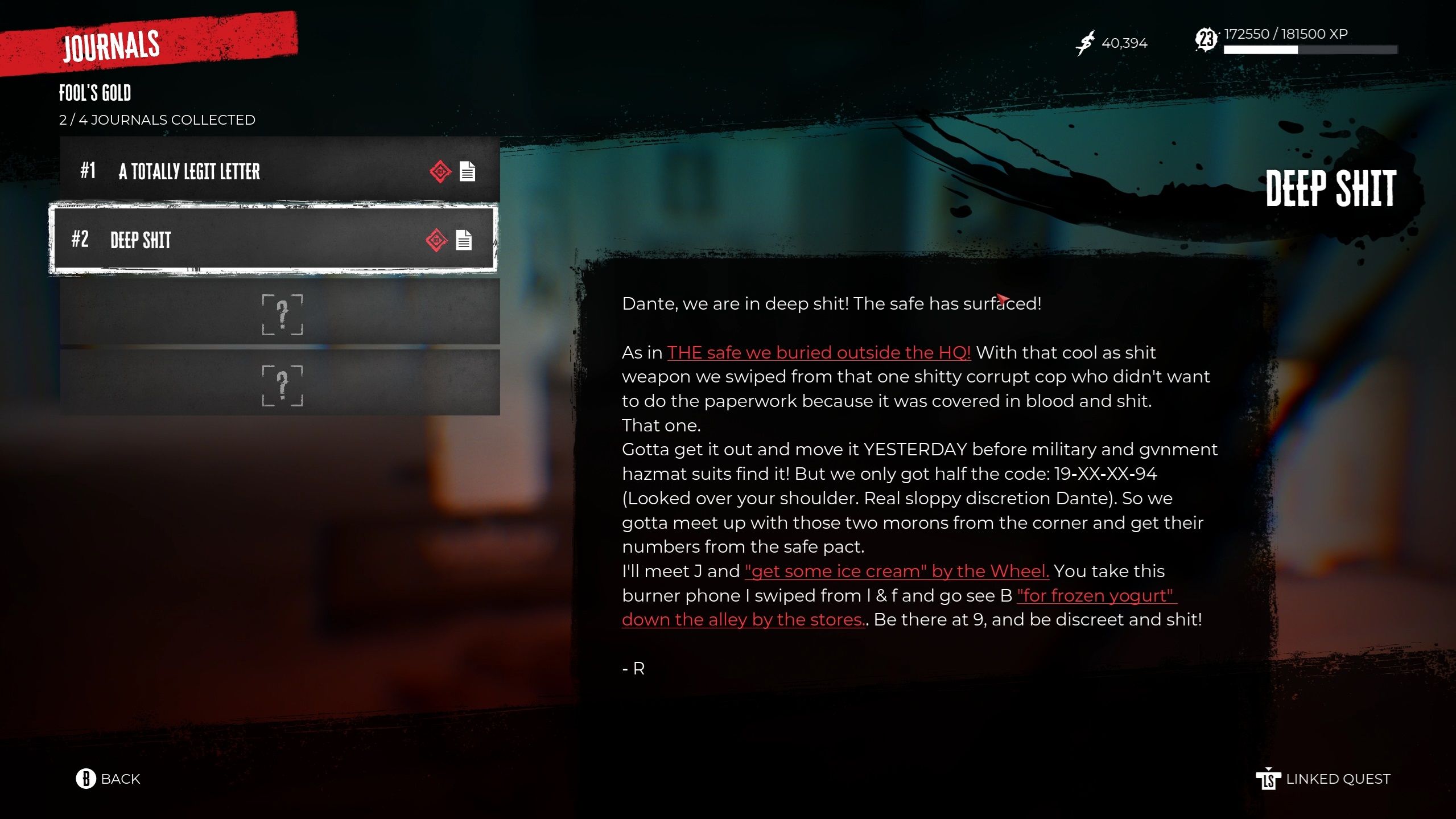Click the diamond icon on journal #1

[438, 171]
